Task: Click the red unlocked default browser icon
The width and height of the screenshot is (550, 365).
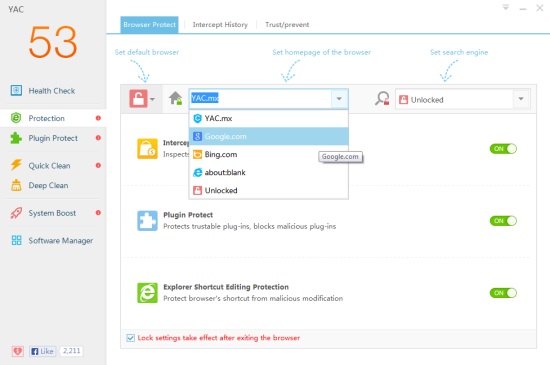Action: (x=138, y=99)
